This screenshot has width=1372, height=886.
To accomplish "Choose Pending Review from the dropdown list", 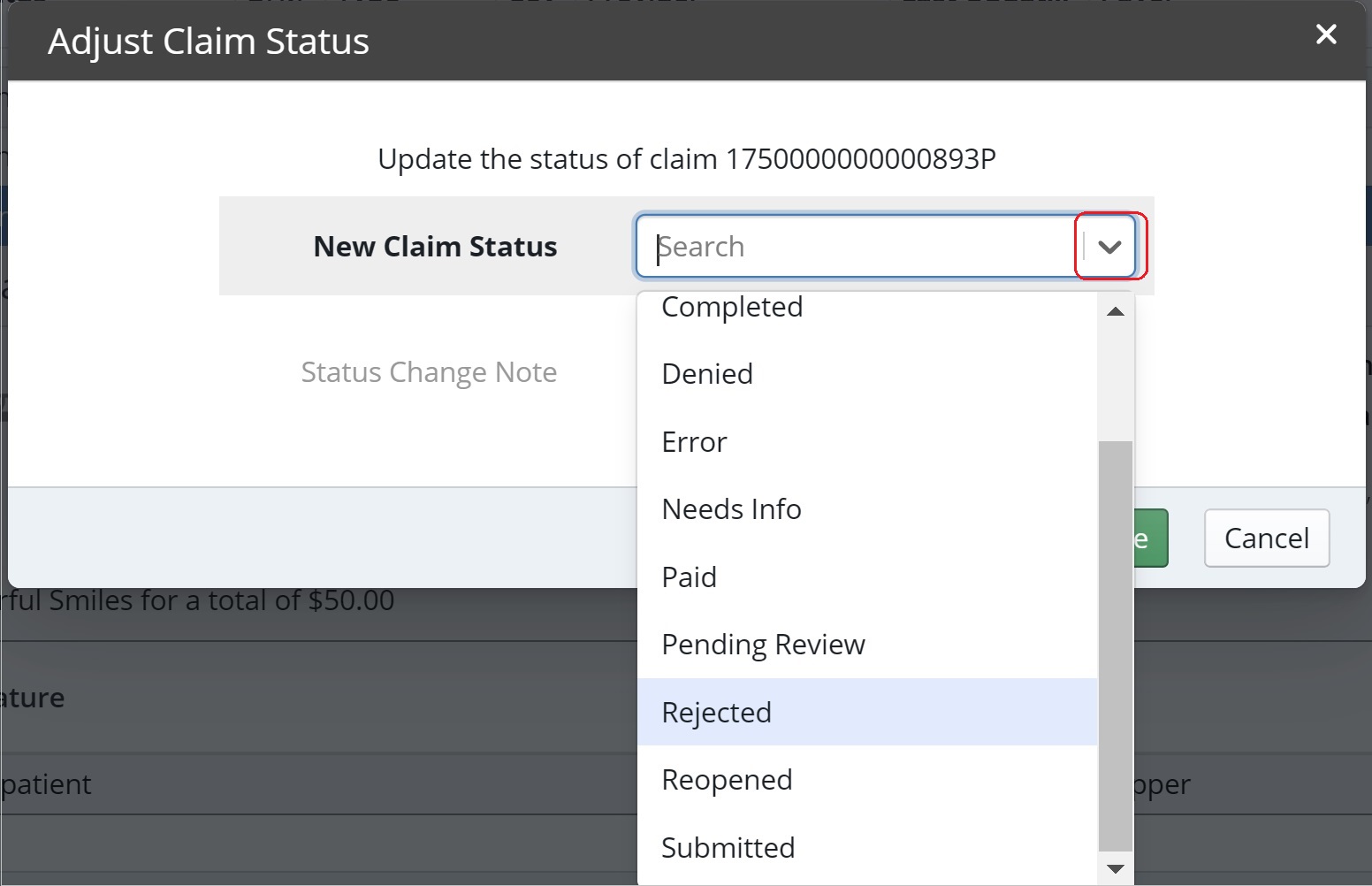I will [x=763, y=644].
